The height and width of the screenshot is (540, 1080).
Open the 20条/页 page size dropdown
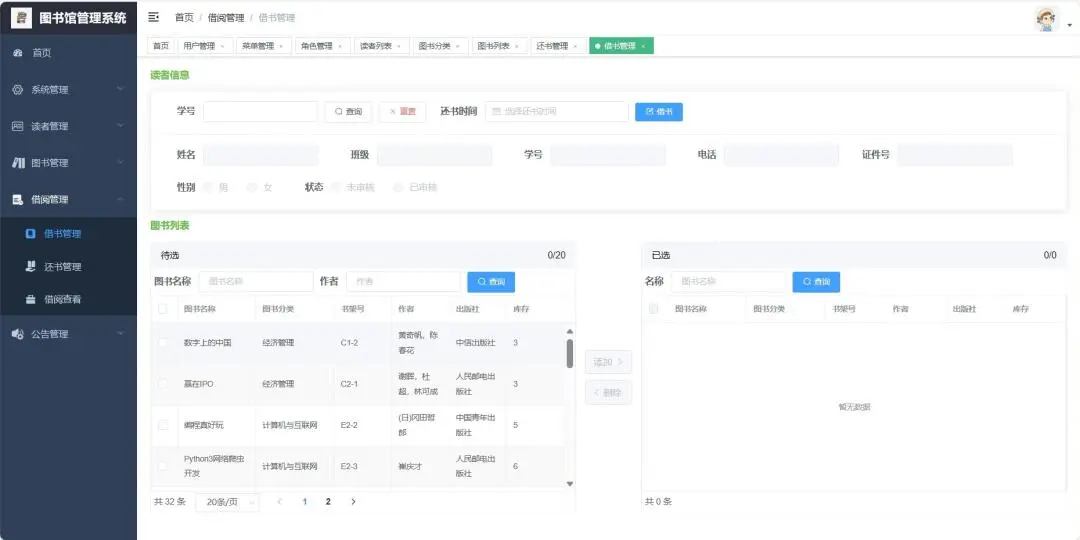coord(227,502)
